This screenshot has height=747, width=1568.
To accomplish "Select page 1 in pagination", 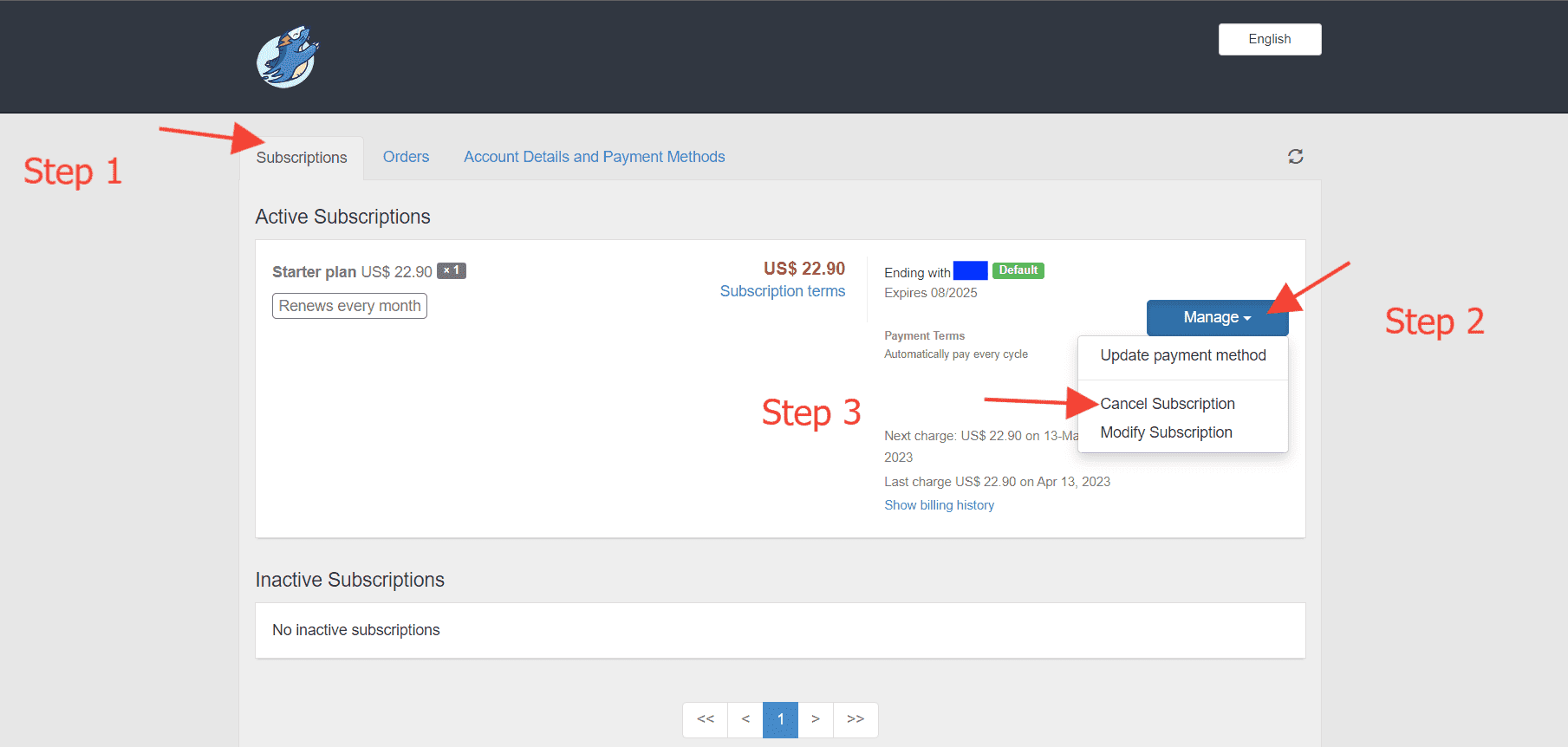I will 780,719.
